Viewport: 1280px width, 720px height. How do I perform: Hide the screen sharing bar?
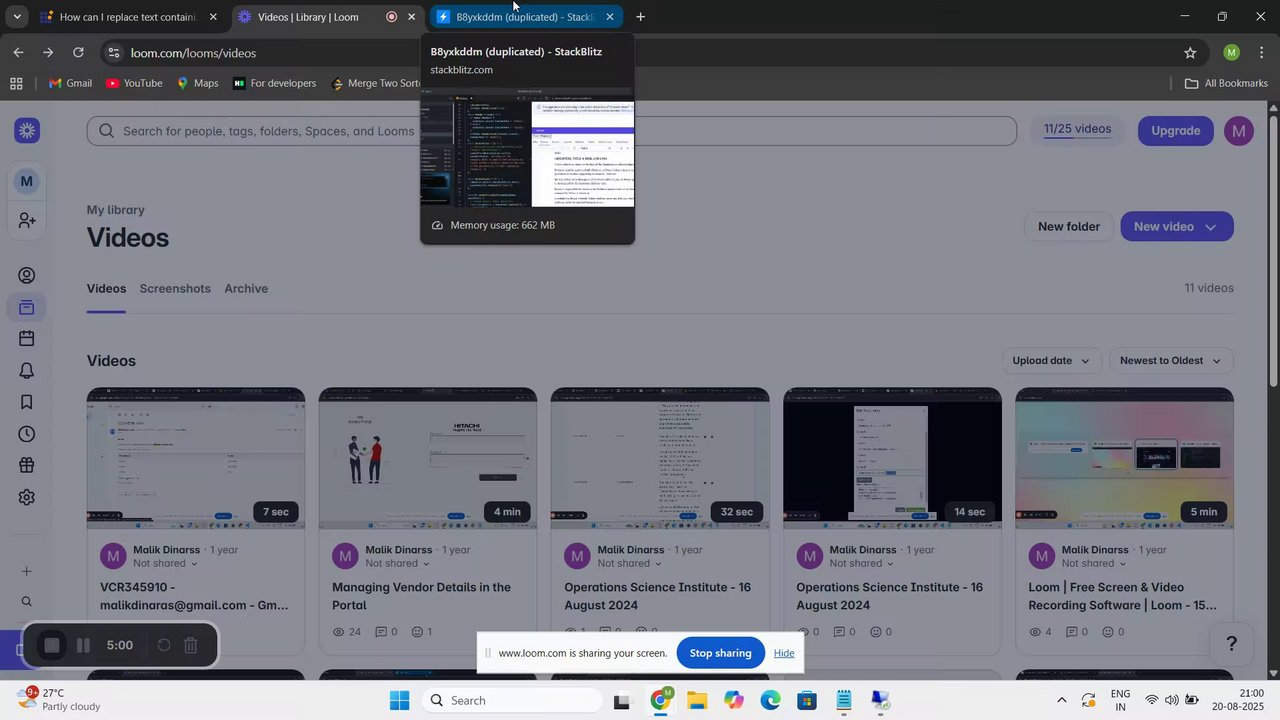[784, 653]
